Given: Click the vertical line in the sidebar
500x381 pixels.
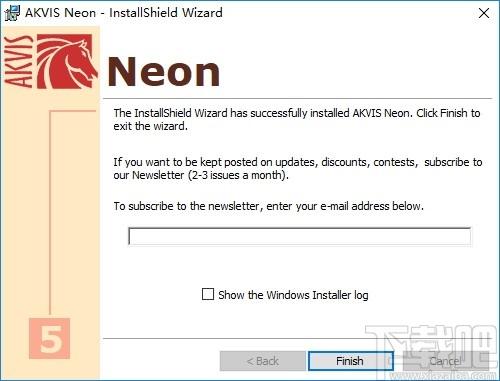Looking at the screenshot, I should (50, 213).
